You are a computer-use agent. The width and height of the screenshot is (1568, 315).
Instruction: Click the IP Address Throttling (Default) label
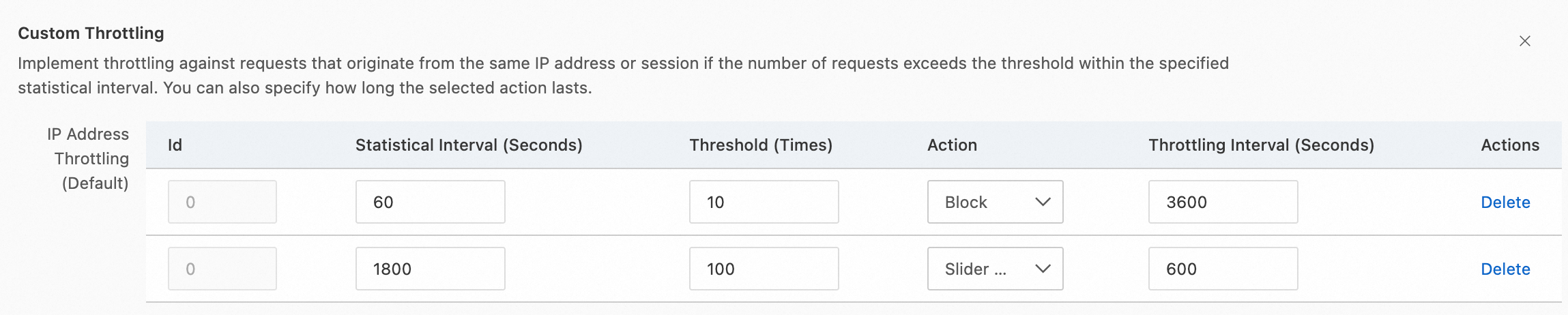coord(91,159)
